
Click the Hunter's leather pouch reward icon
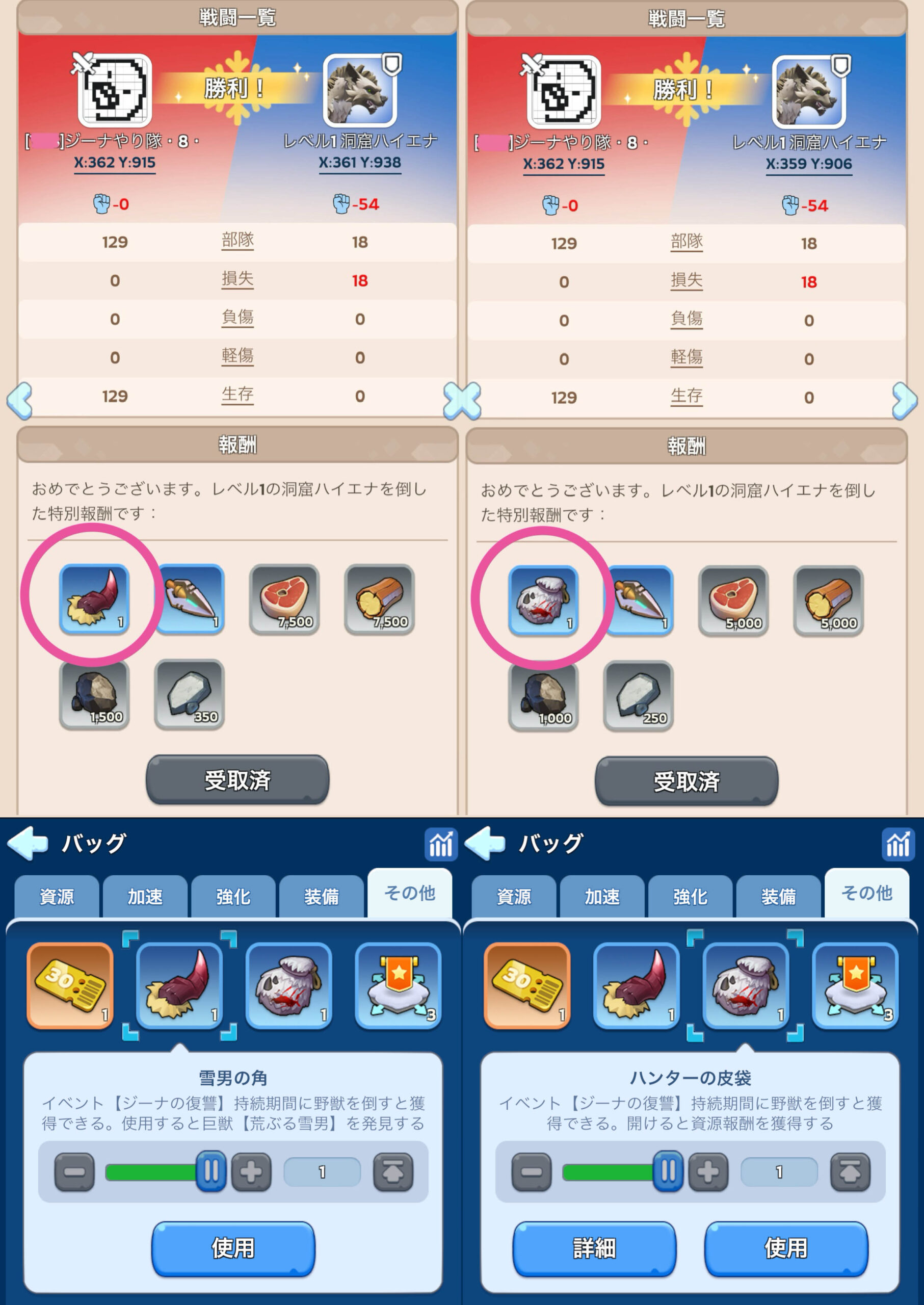543,600
